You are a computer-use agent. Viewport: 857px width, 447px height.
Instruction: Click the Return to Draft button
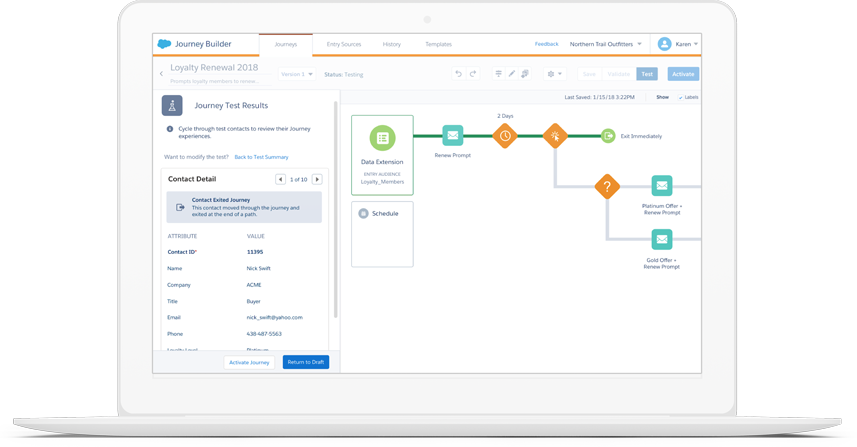[305, 362]
